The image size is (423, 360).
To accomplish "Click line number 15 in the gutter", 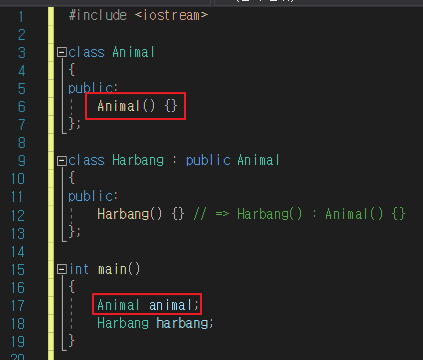I will (x=18, y=270).
